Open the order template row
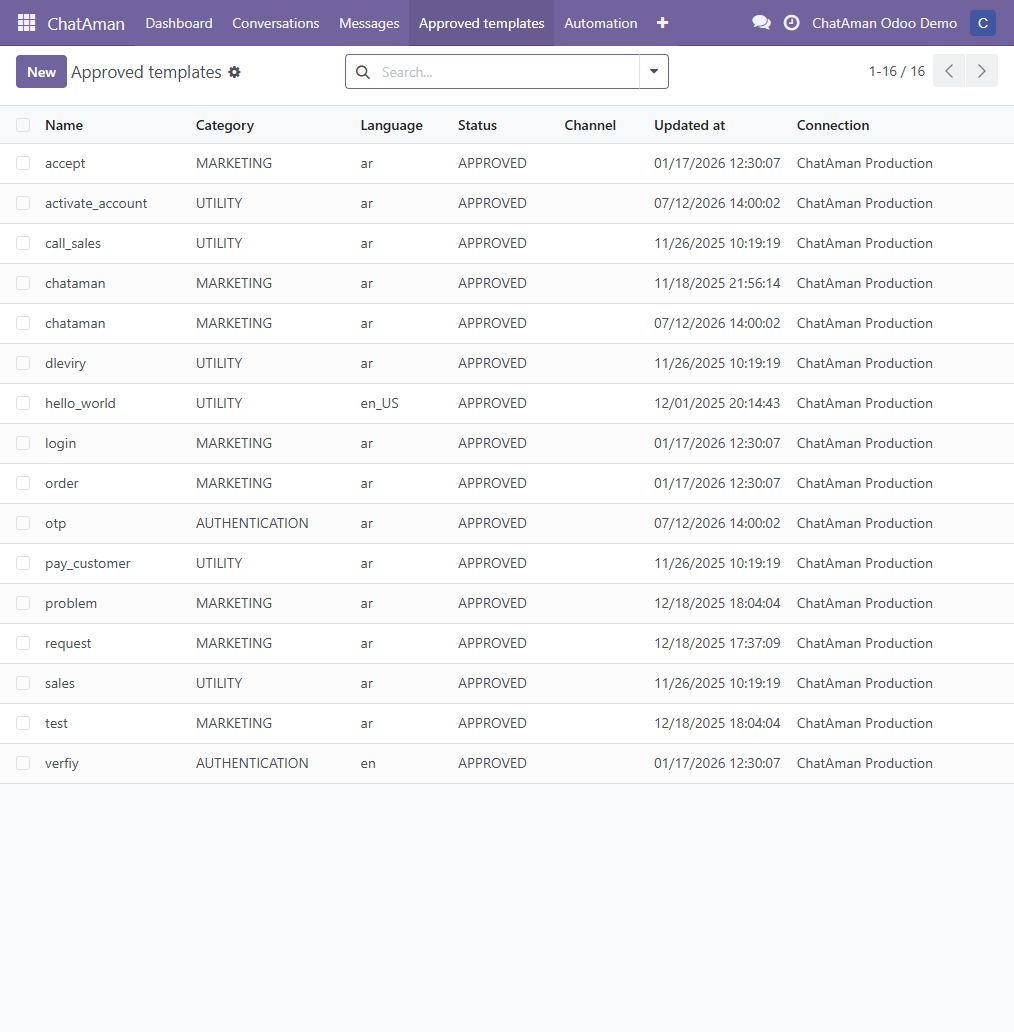1014x1032 pixels. click(x=507, y=484)
